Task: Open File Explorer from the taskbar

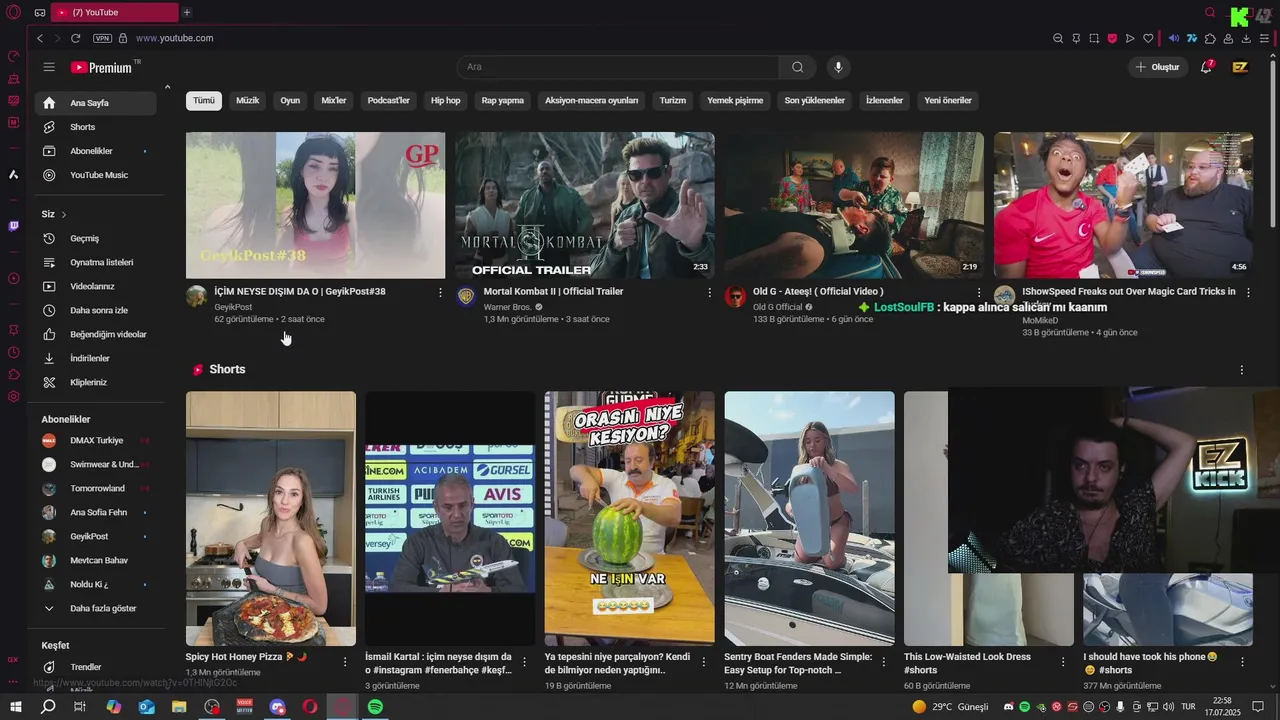Action: [x=179, y=707]
